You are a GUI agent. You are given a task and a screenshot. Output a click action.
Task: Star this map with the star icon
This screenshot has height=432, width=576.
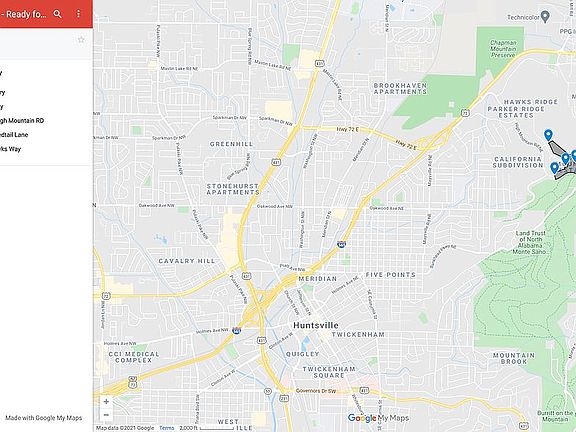click(x=81, y=40)
